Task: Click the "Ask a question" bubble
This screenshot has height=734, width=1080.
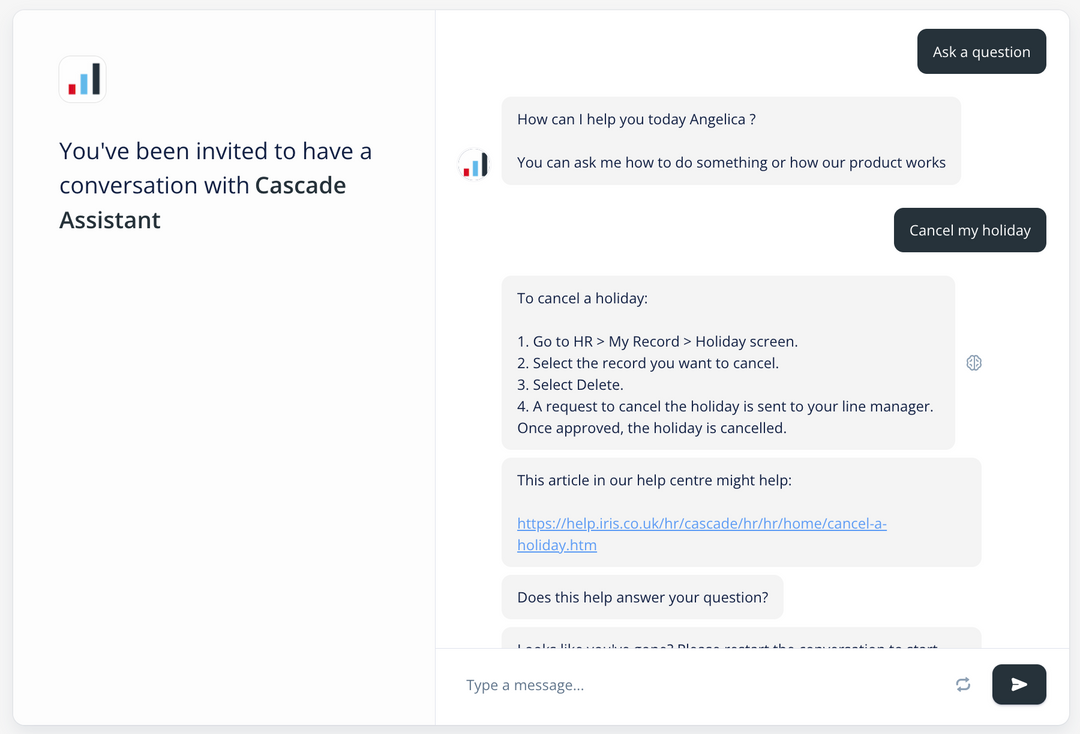Action: click(x=981, y=52)
